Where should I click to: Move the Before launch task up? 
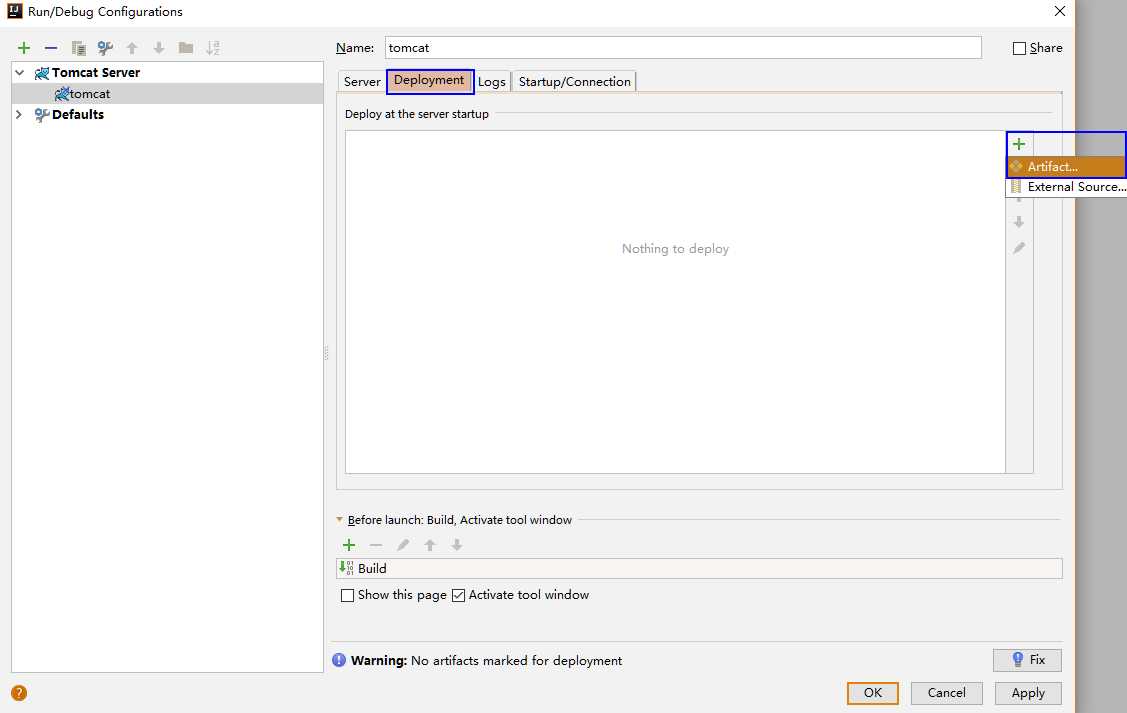(430, 546)
